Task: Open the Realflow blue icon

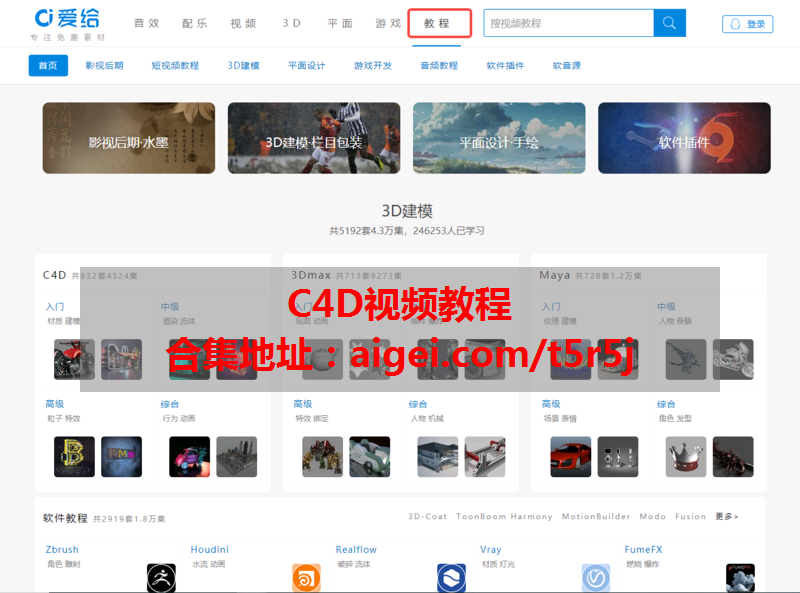Action: [x=452, y=578]
